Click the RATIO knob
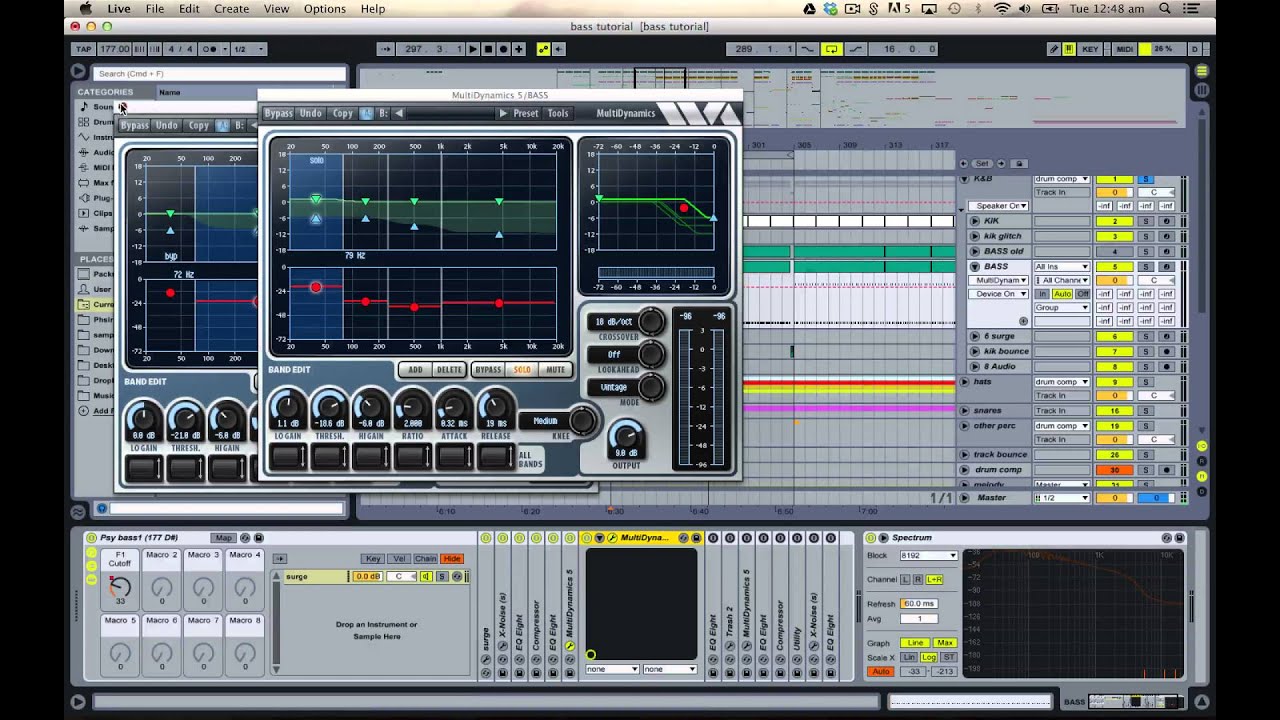1280x720 pixels. (412, 407)
